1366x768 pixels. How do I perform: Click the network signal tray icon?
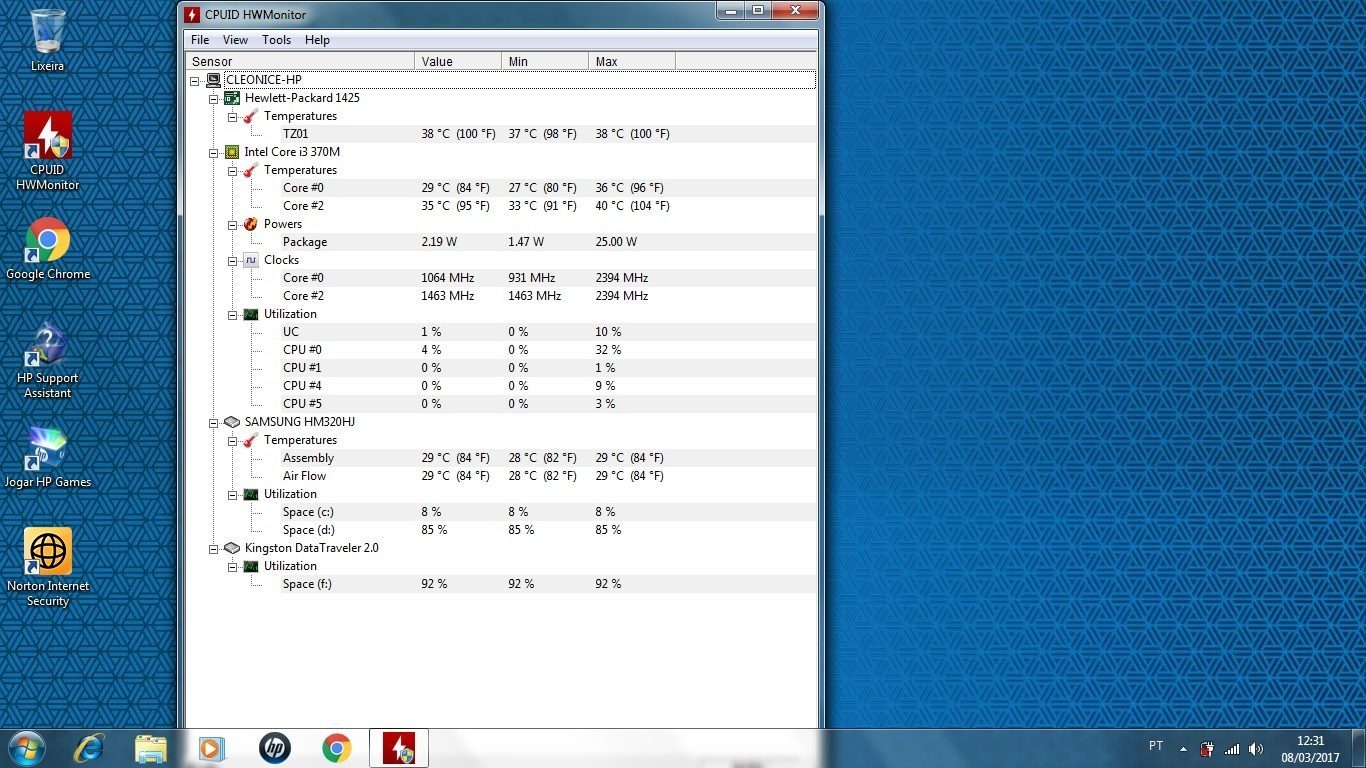[1232, 749]
